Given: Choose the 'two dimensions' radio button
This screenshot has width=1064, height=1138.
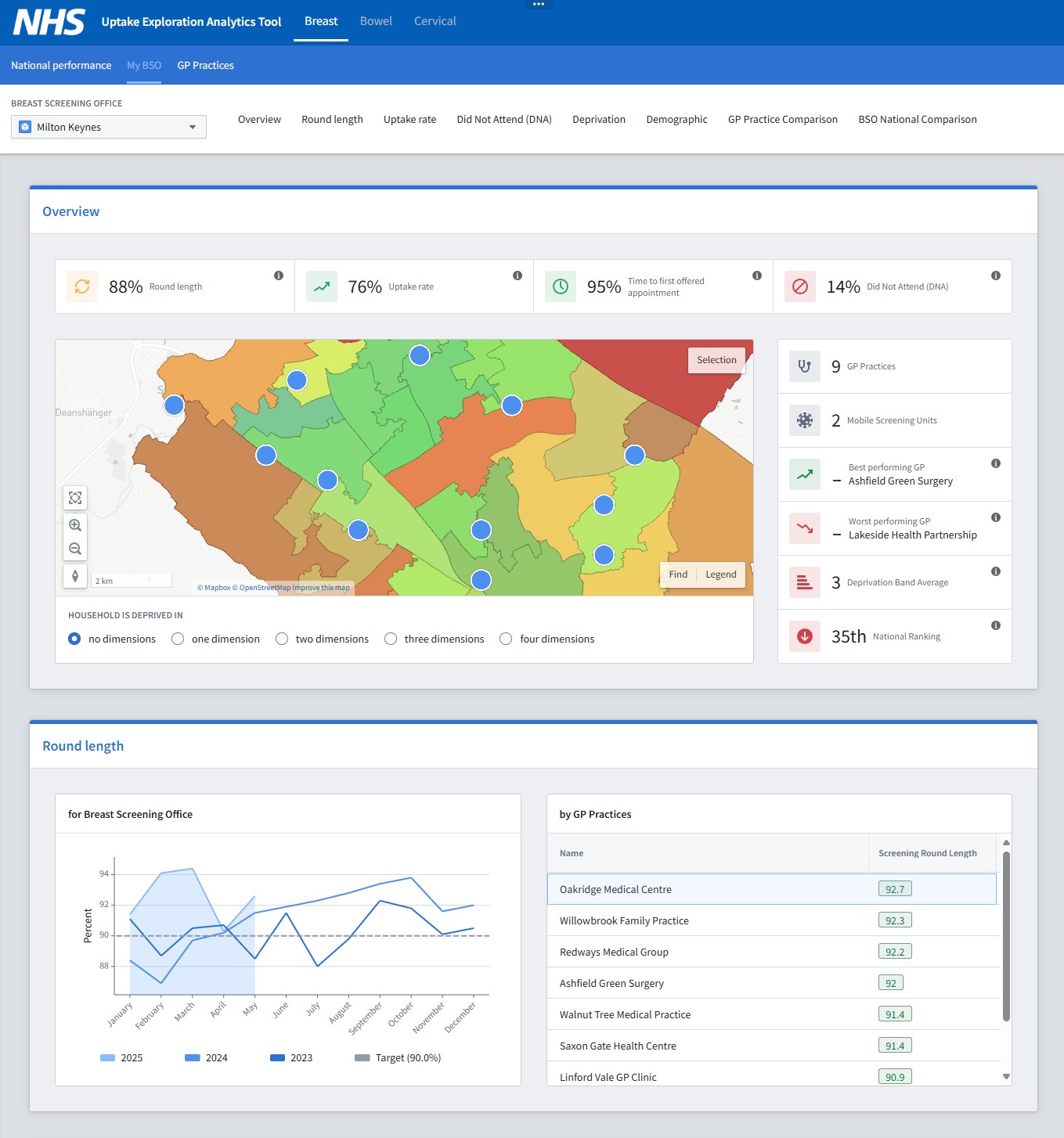Looking at the screenshot, I should pos(282,639).
